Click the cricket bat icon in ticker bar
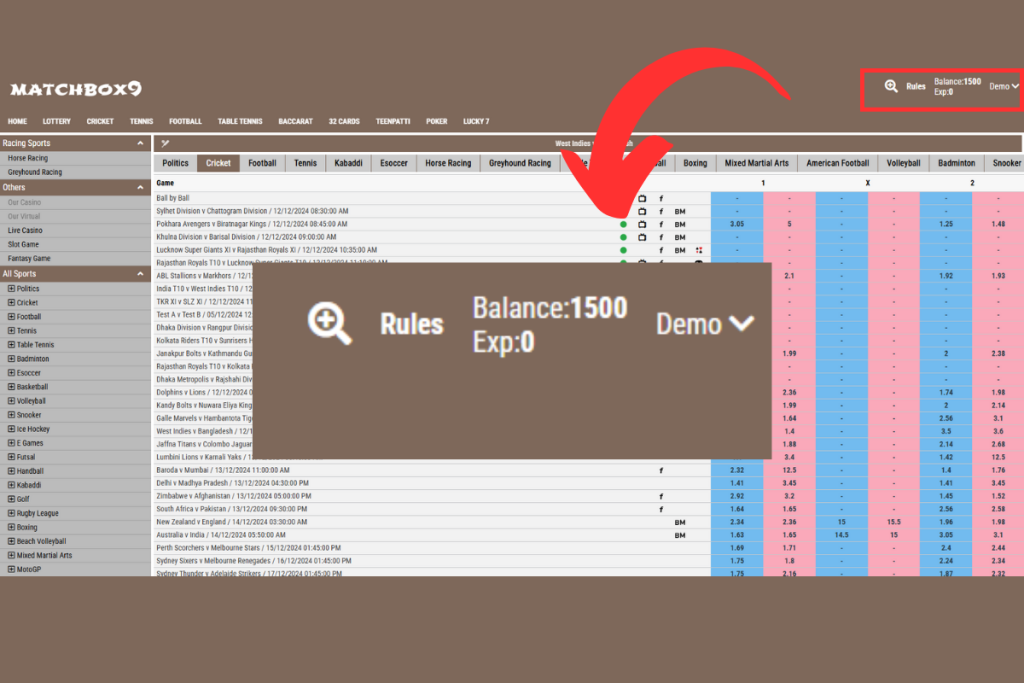The height and width of the screenshot is (683, 1024). click(x=165, y=143)
